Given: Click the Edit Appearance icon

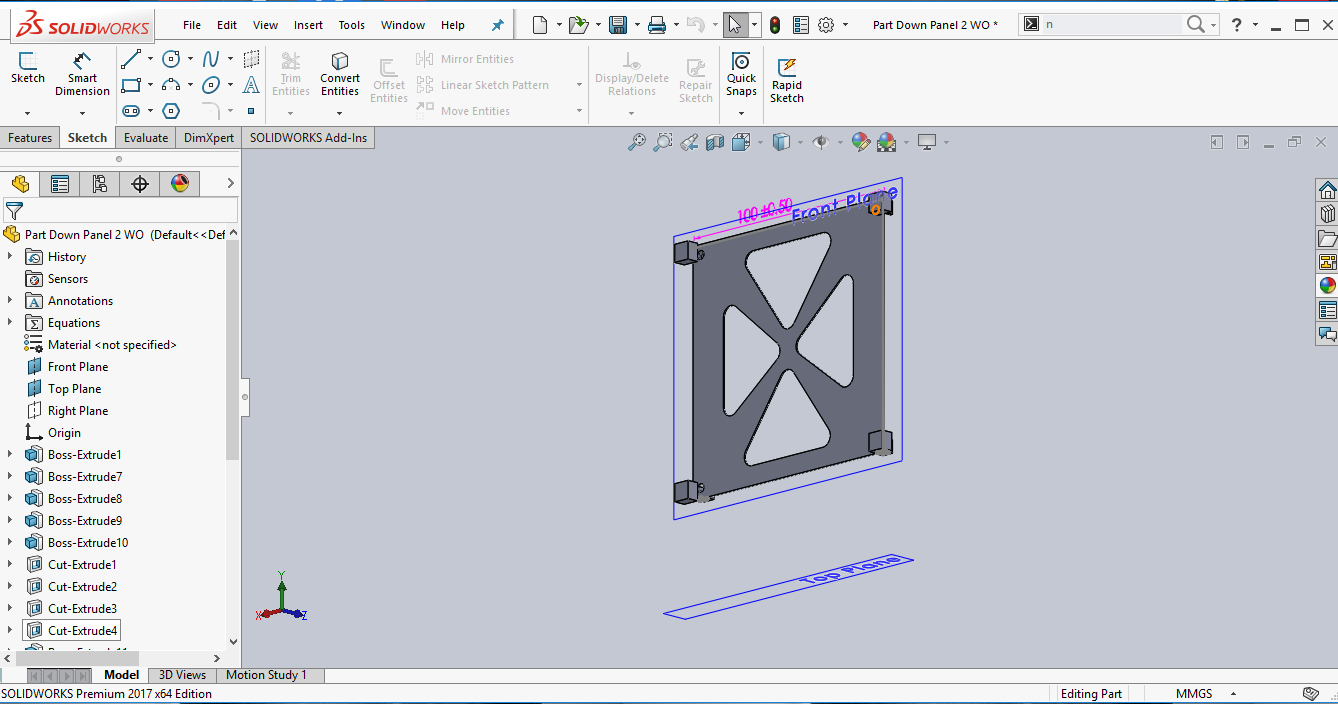Looking at the screenshot, I should point(860,143).
